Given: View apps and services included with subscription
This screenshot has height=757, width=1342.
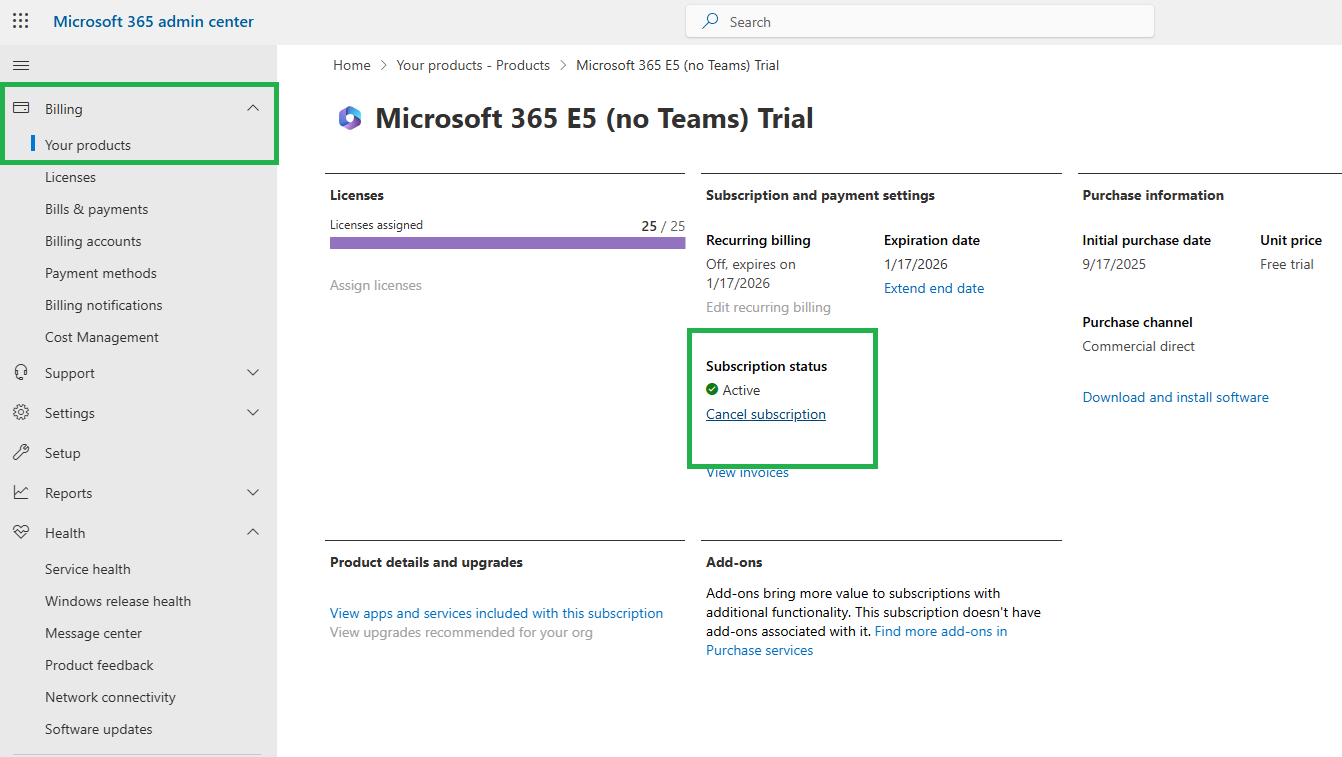Looking at the screenshot, I should pyautogui.click(x=496, y=612).
